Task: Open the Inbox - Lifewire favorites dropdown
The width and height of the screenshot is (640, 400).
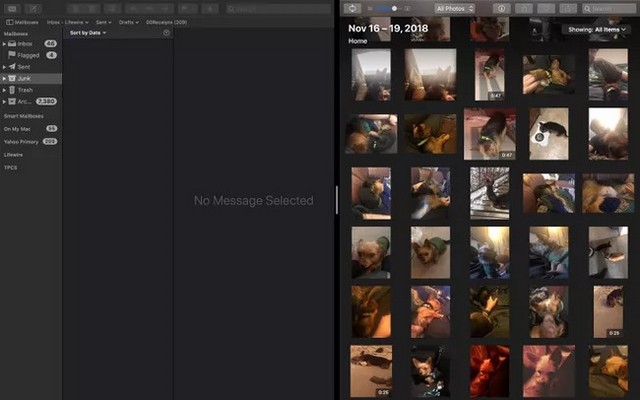Action: coord(67,22)
